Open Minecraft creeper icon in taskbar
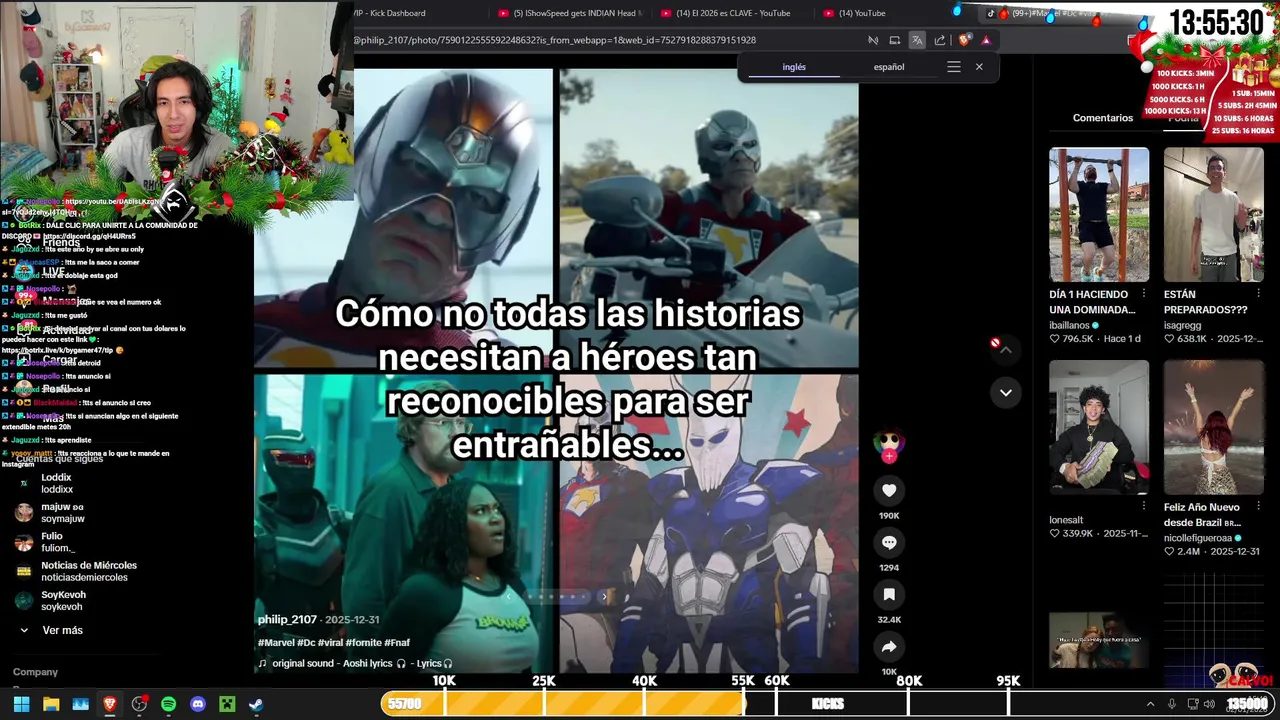Screen dimensions: 1280x720 coord(227,704)
